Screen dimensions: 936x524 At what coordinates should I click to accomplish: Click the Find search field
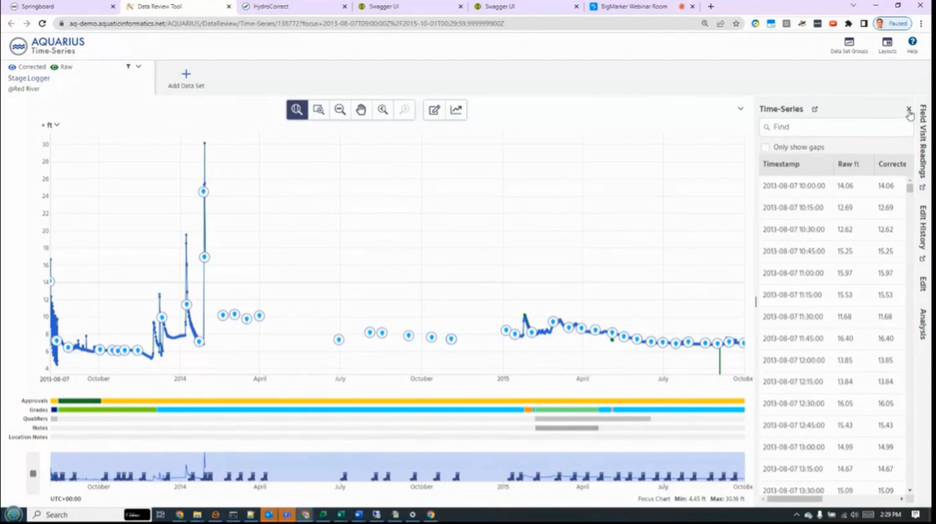point(836,127)
